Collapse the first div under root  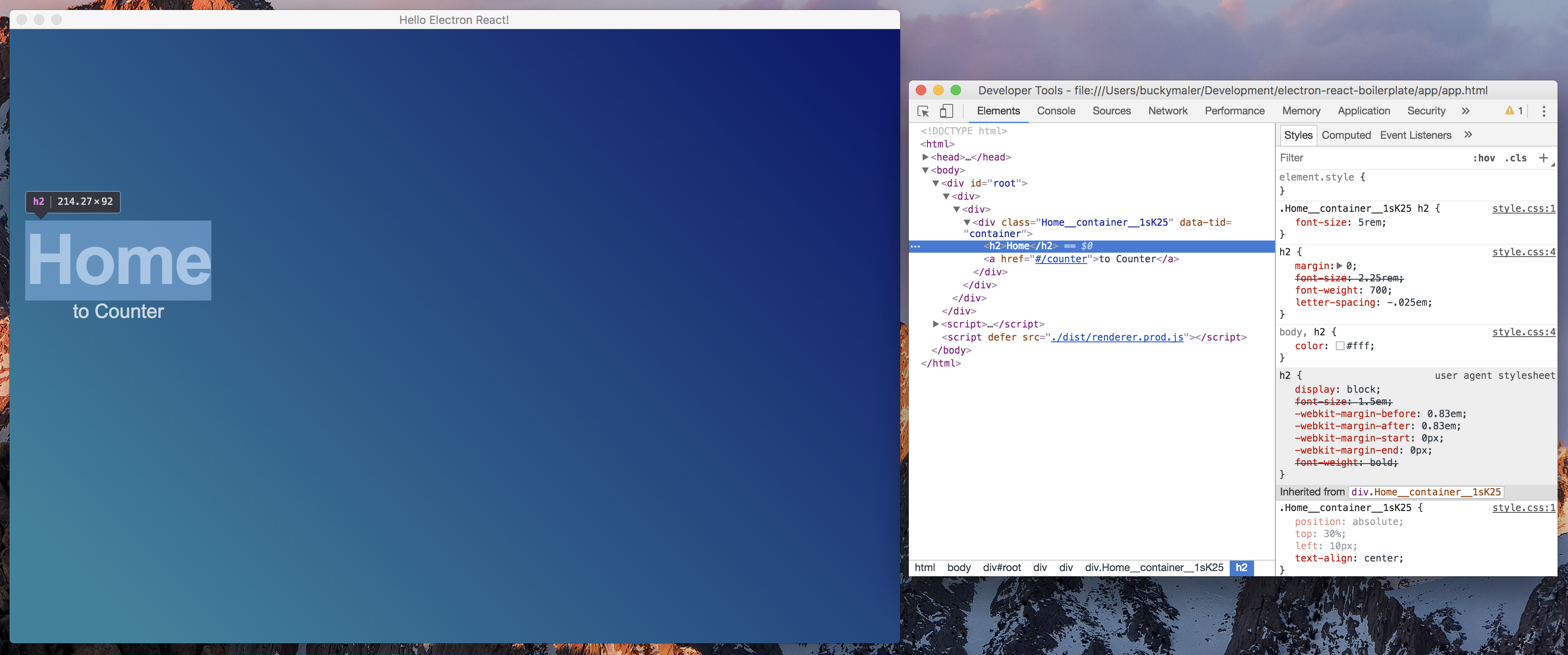click(x=946, y=197)
